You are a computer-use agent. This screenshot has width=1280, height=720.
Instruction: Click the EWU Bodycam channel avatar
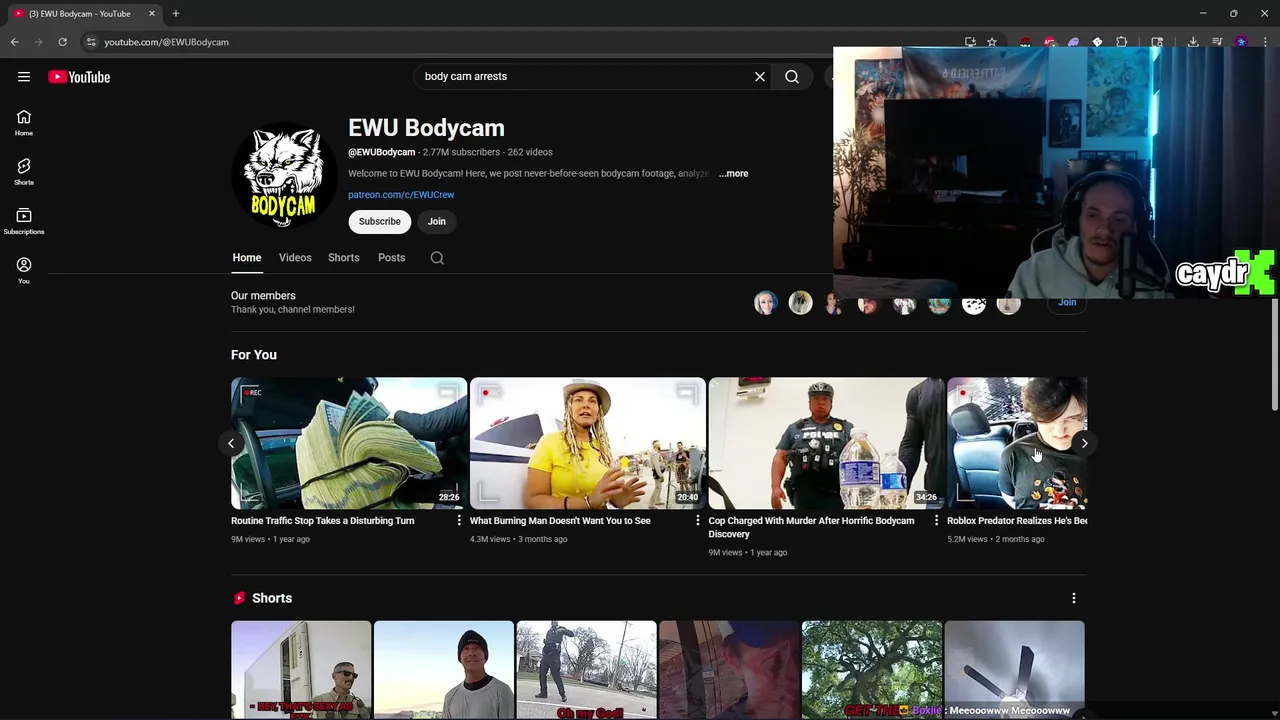[x=284, y=174]
